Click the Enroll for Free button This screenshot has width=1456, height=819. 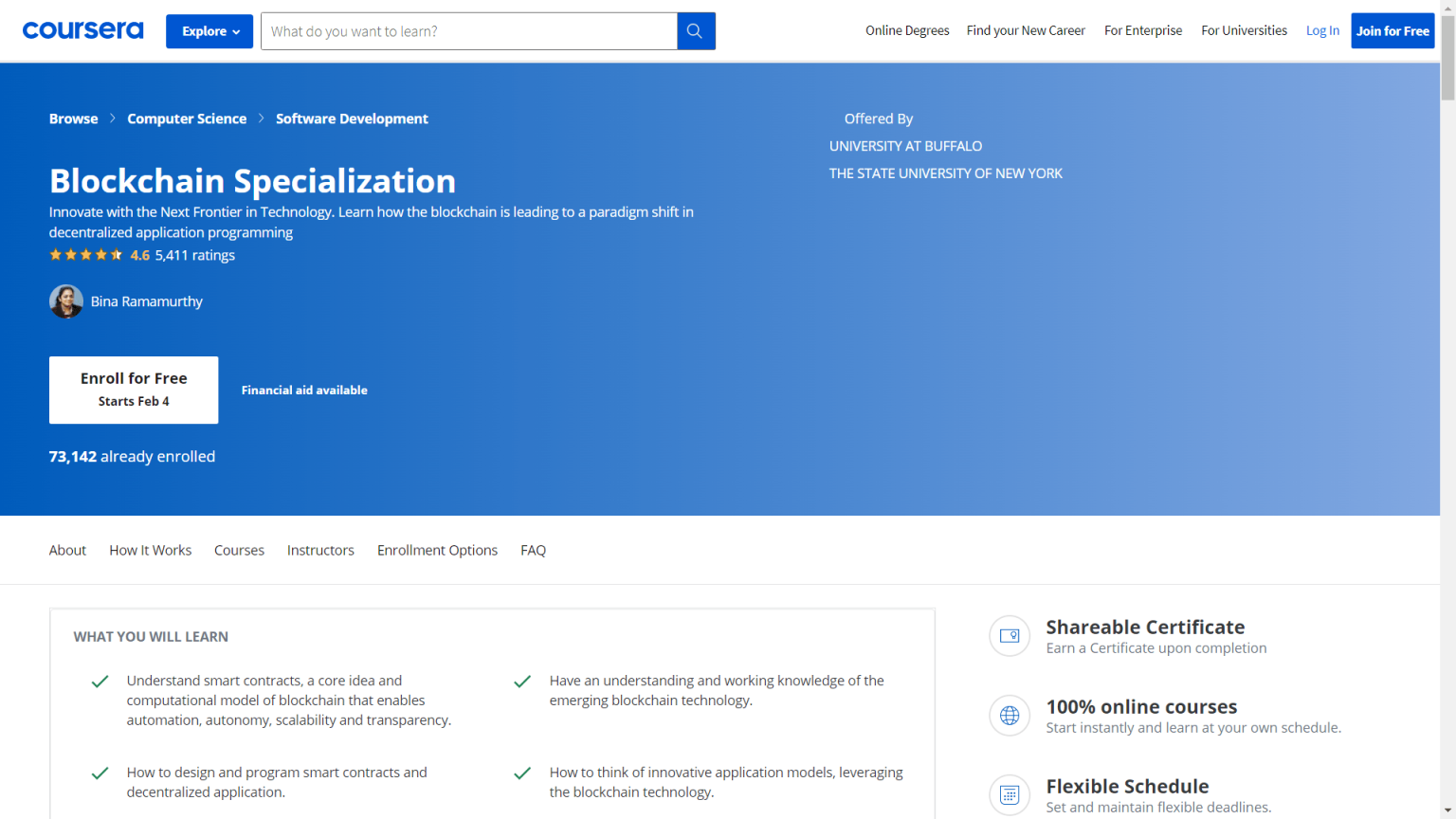click(x=134, y=390)
